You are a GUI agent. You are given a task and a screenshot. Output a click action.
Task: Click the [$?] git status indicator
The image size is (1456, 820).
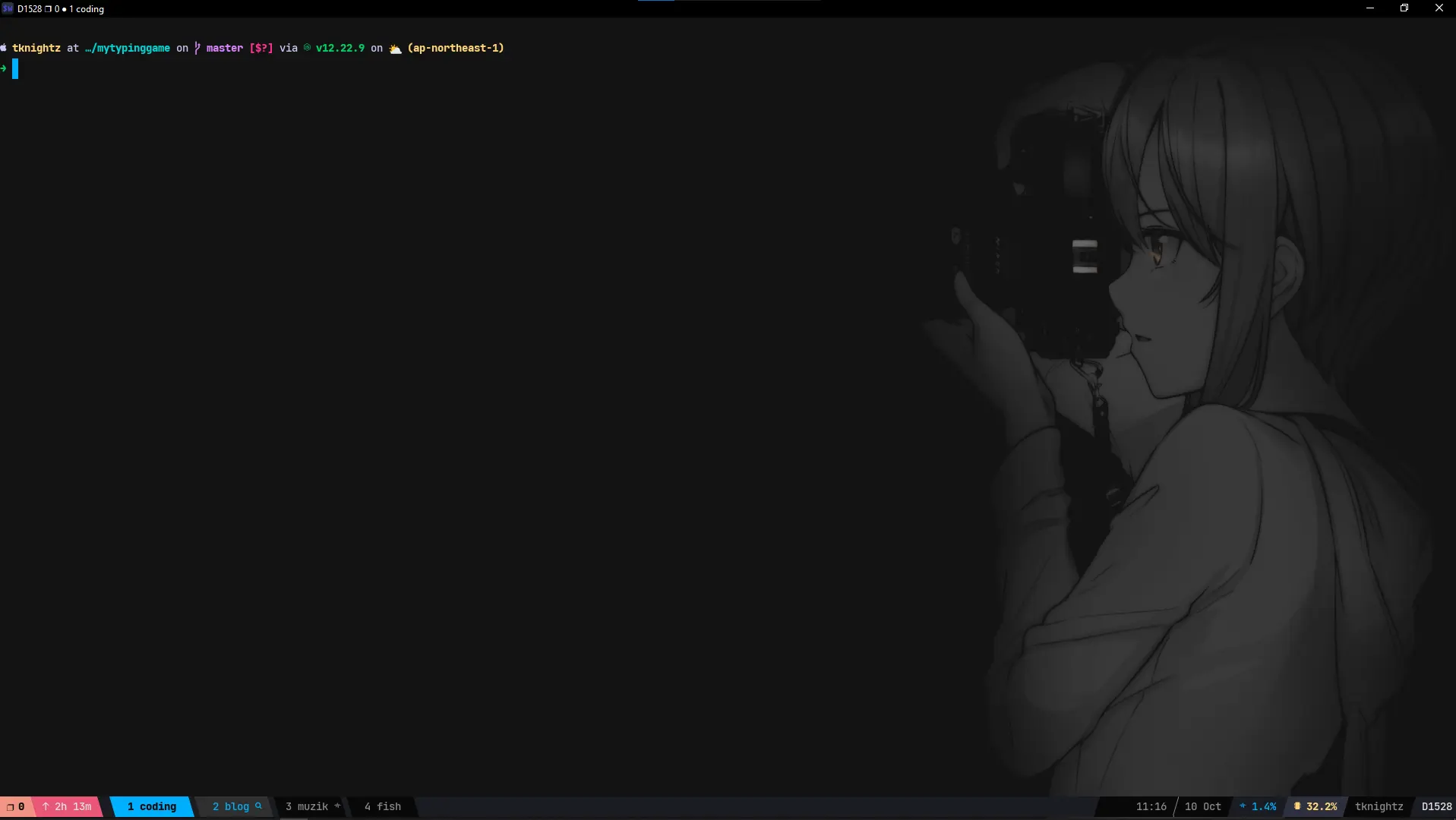(x=261, y=48)
